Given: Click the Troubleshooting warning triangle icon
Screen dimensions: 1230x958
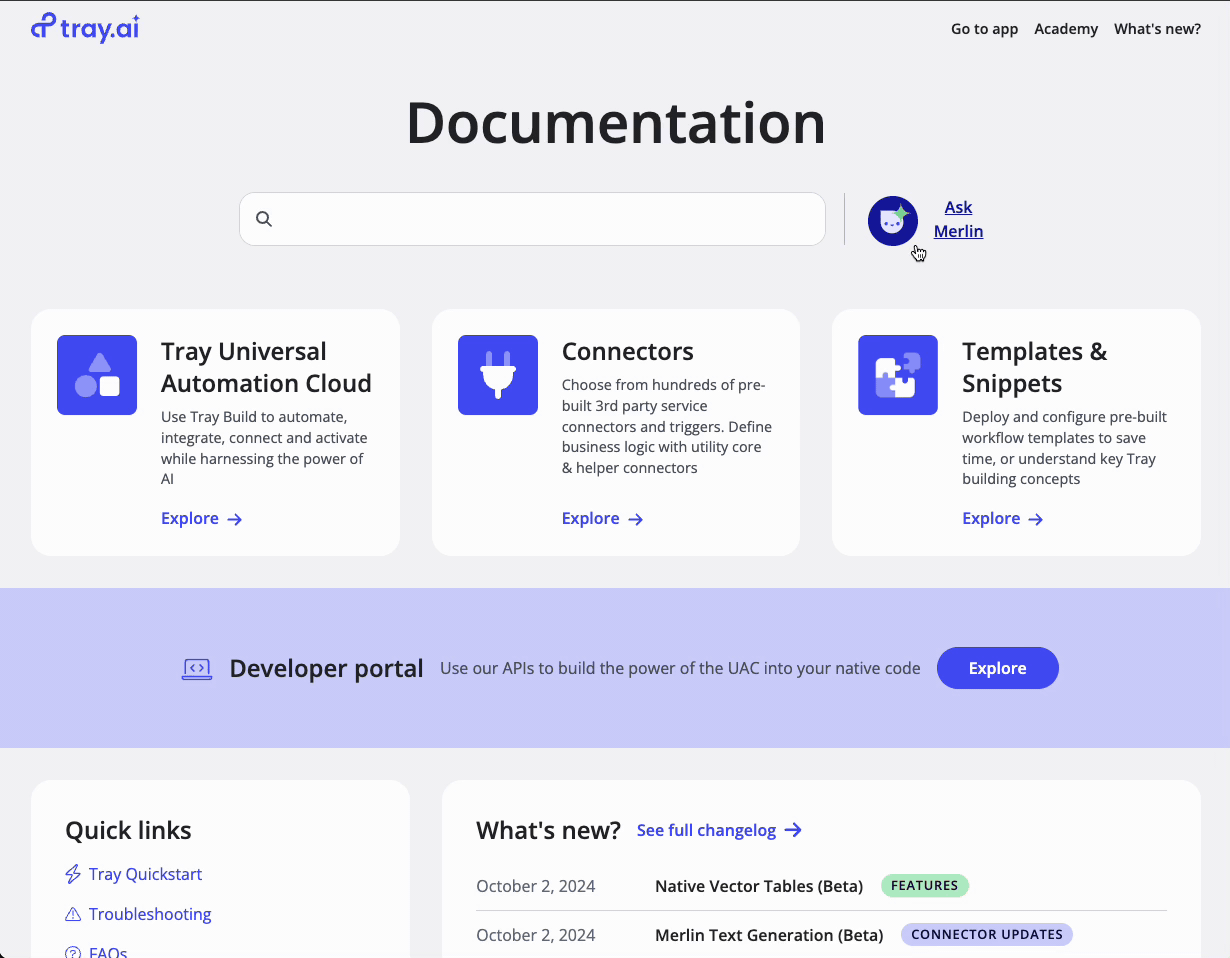Looking at the screenshot, I should [x=73, y=914].
